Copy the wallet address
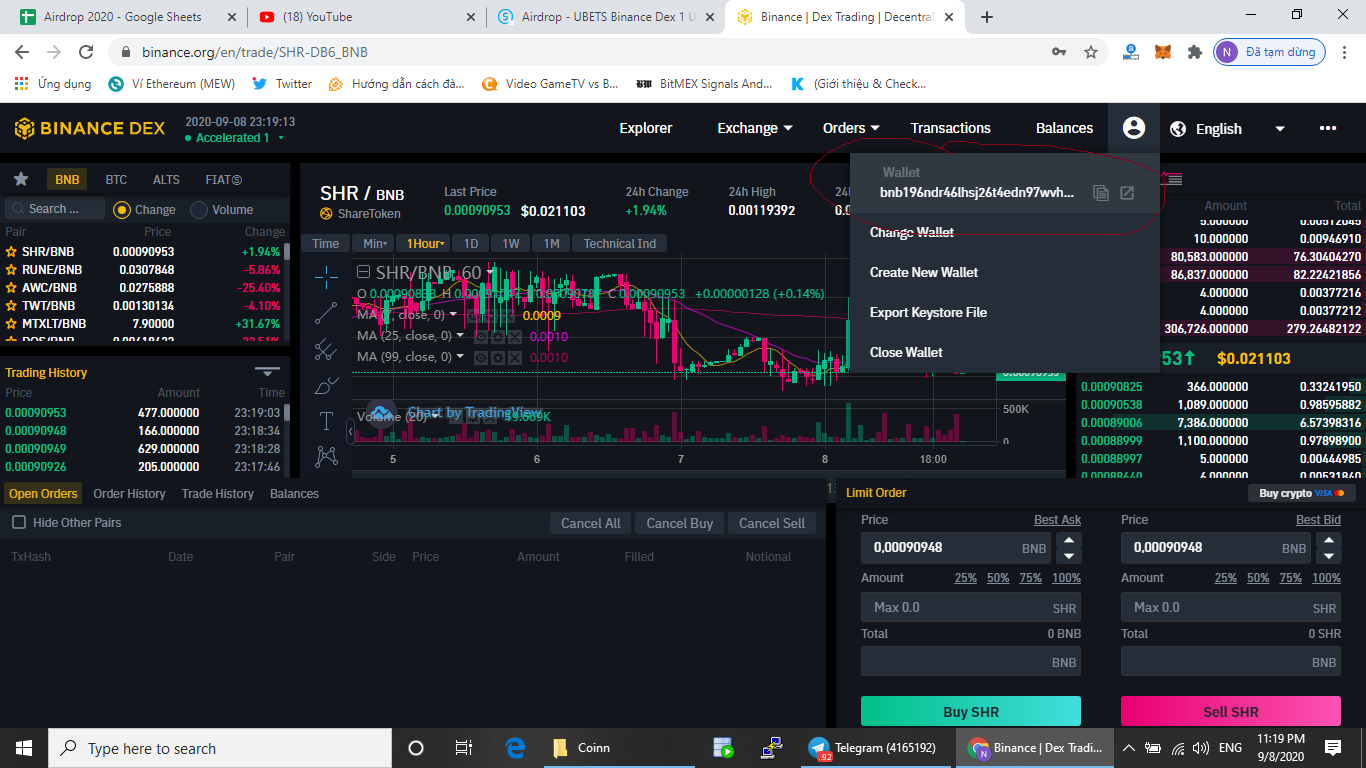 coord(1101,193)
